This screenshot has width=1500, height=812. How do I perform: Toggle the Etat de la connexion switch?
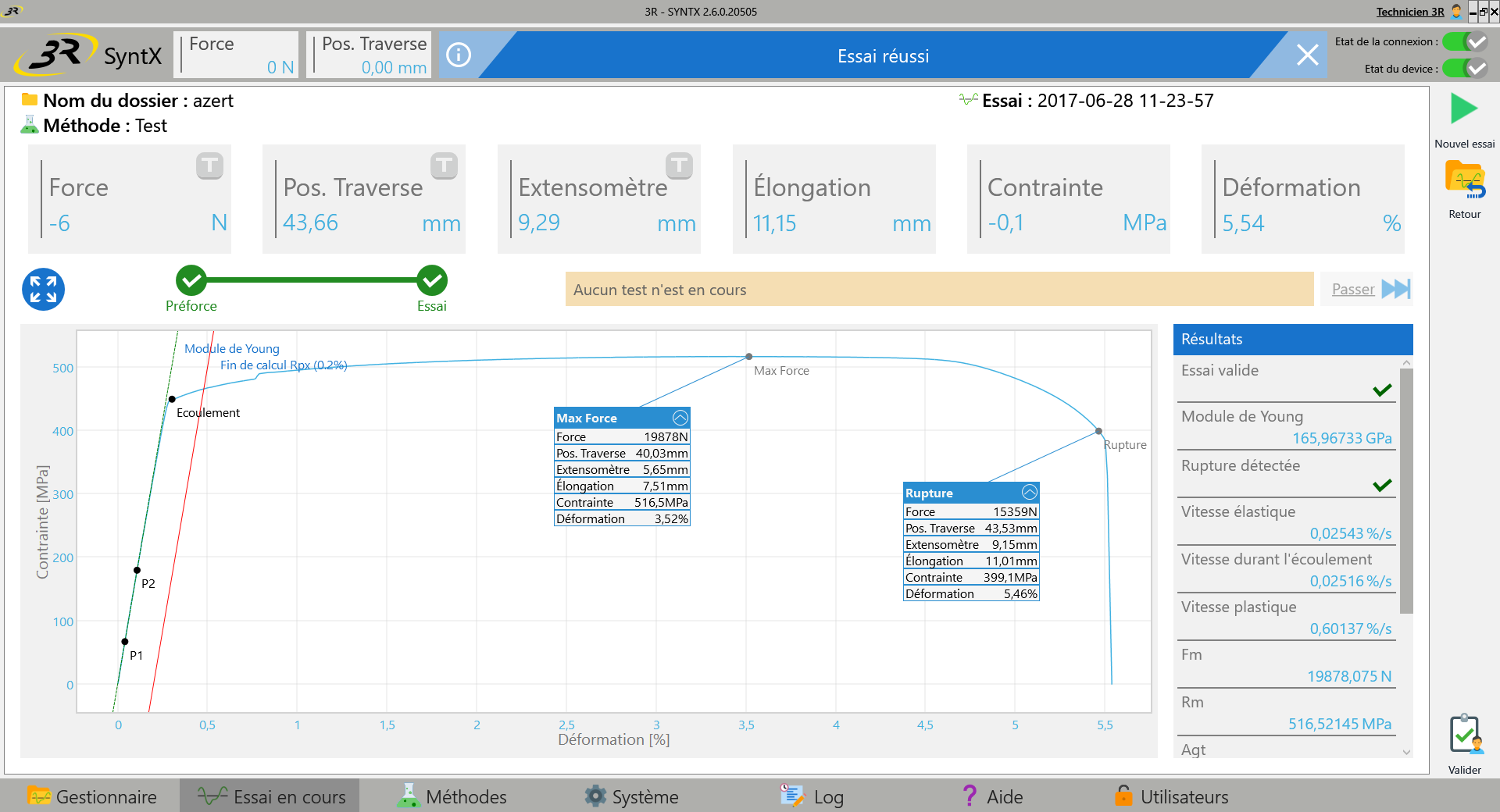[x=1466, y=41]
